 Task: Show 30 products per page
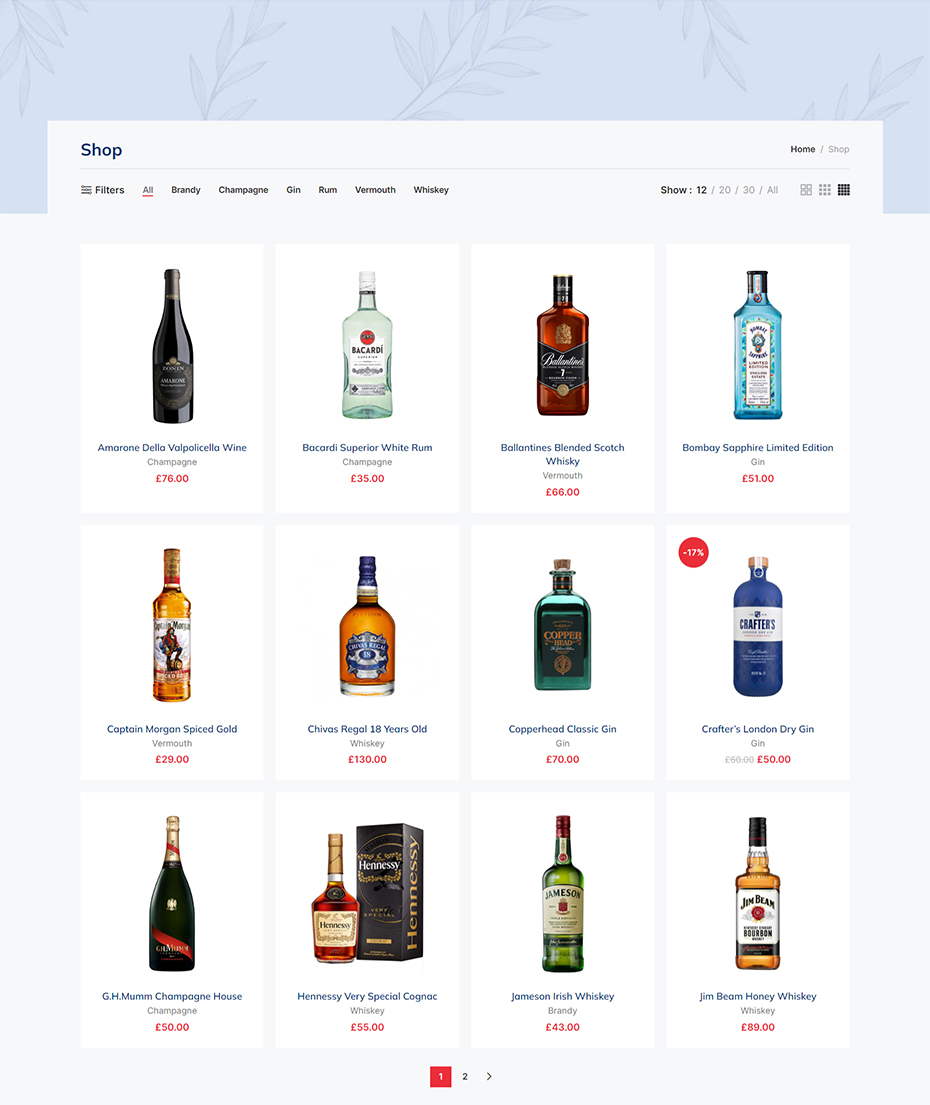pos(749,190)
